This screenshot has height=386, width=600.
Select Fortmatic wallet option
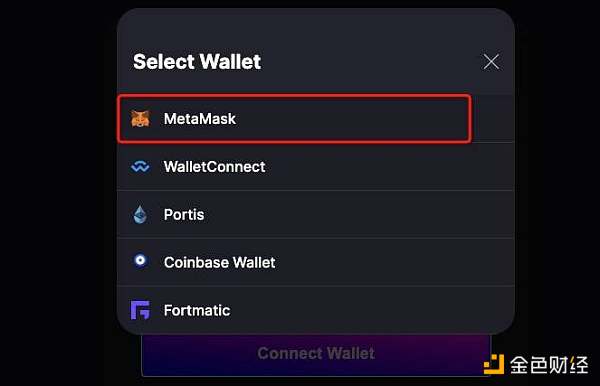(316, 310)
